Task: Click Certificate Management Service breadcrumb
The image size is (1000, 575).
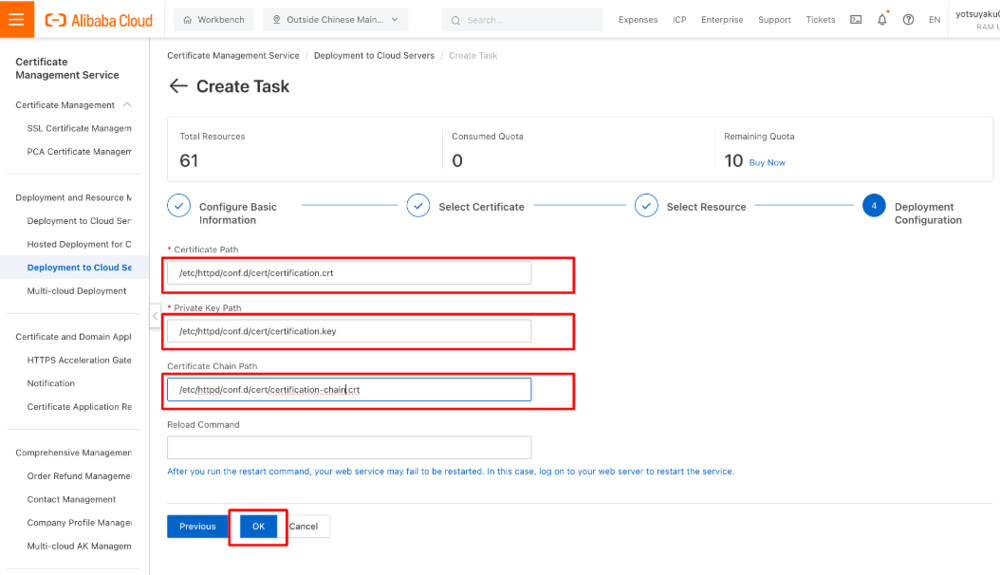Action: [x=233, y=55]
